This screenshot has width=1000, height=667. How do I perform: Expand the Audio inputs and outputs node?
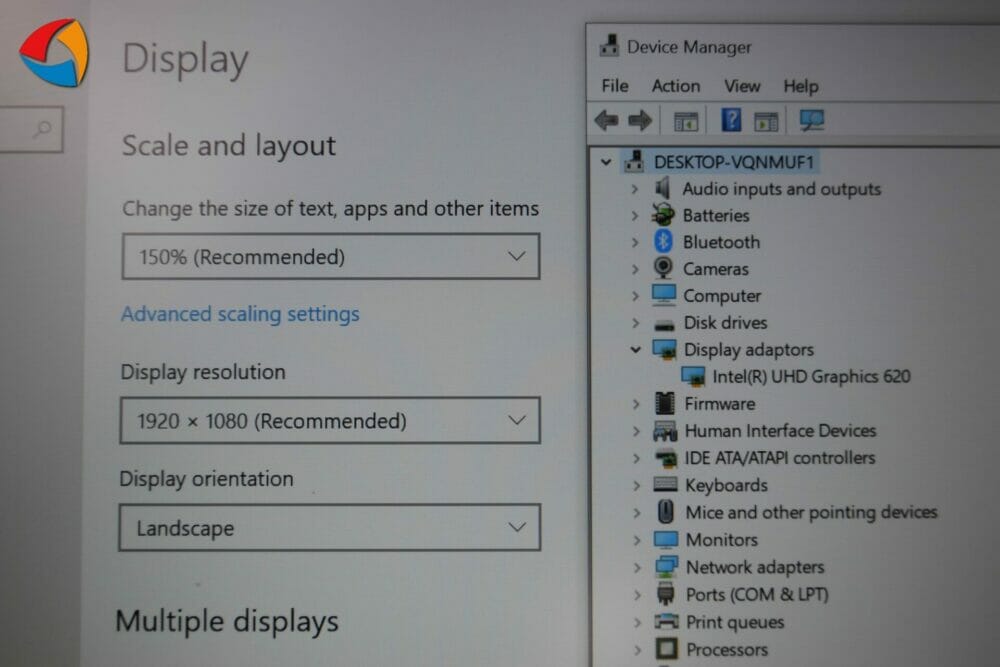click(635, 189)
